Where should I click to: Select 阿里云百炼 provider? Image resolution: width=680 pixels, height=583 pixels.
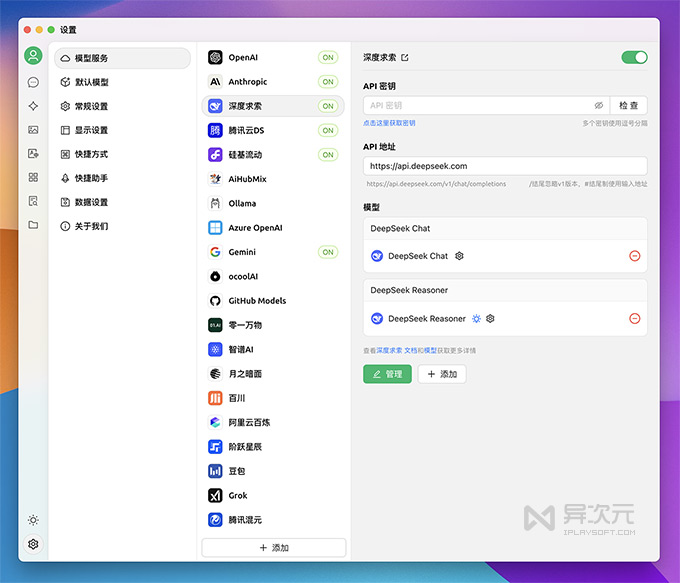273,422
